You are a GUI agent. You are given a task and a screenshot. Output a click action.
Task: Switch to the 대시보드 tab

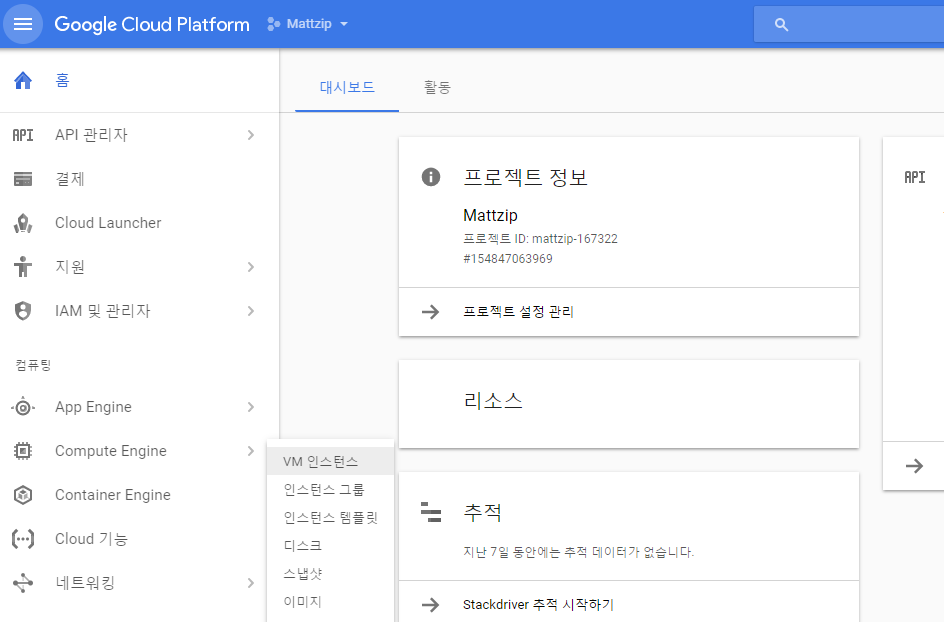pyautogui.click(x=347, y=87)
